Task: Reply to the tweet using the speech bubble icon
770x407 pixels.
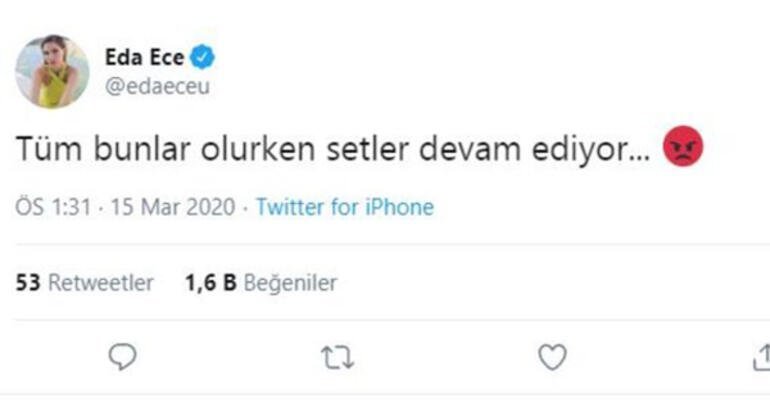Action: pos(122,357)
